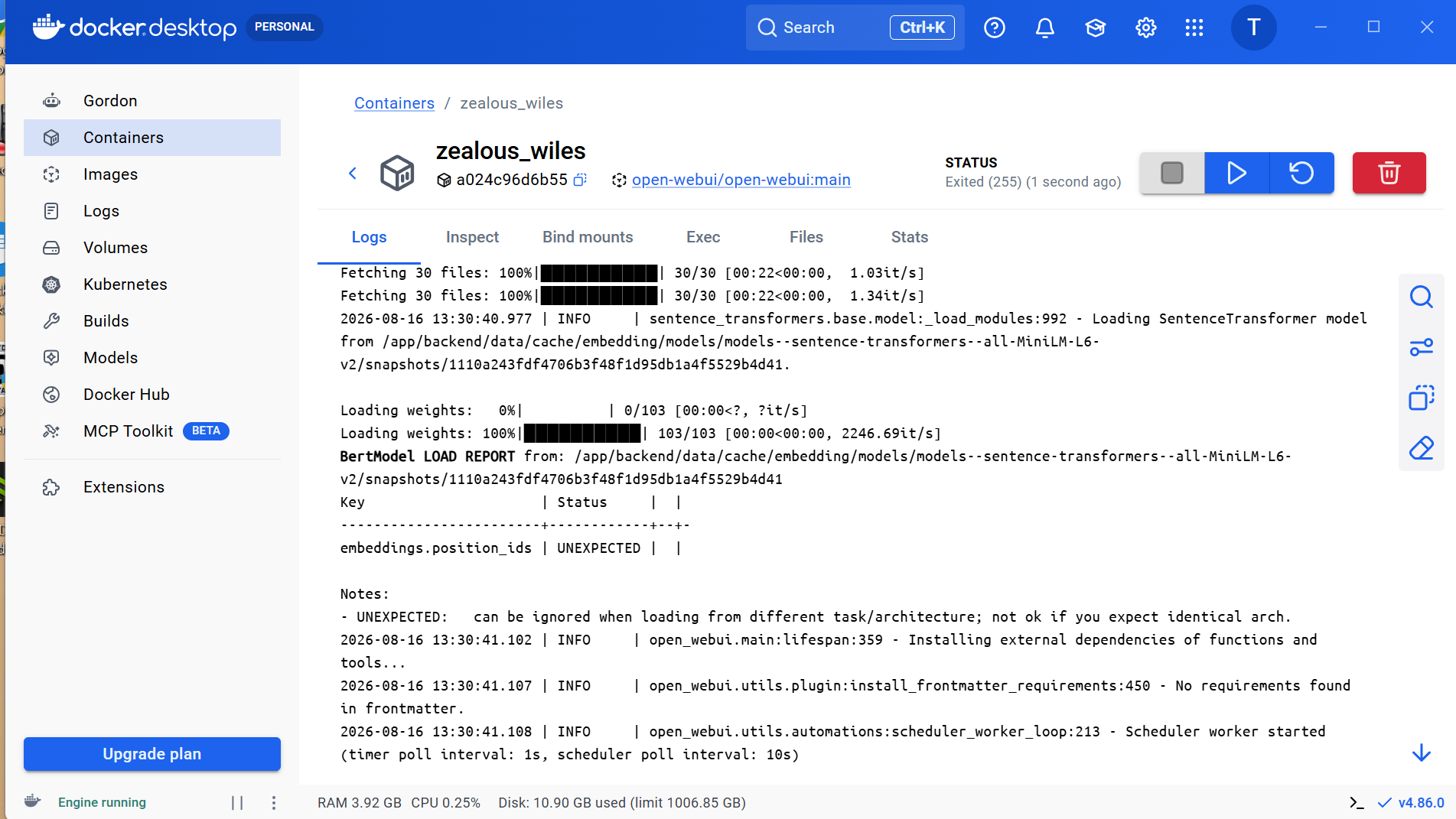Switch to the Files tab
The image size is (1456, 819).
point(806,237)
